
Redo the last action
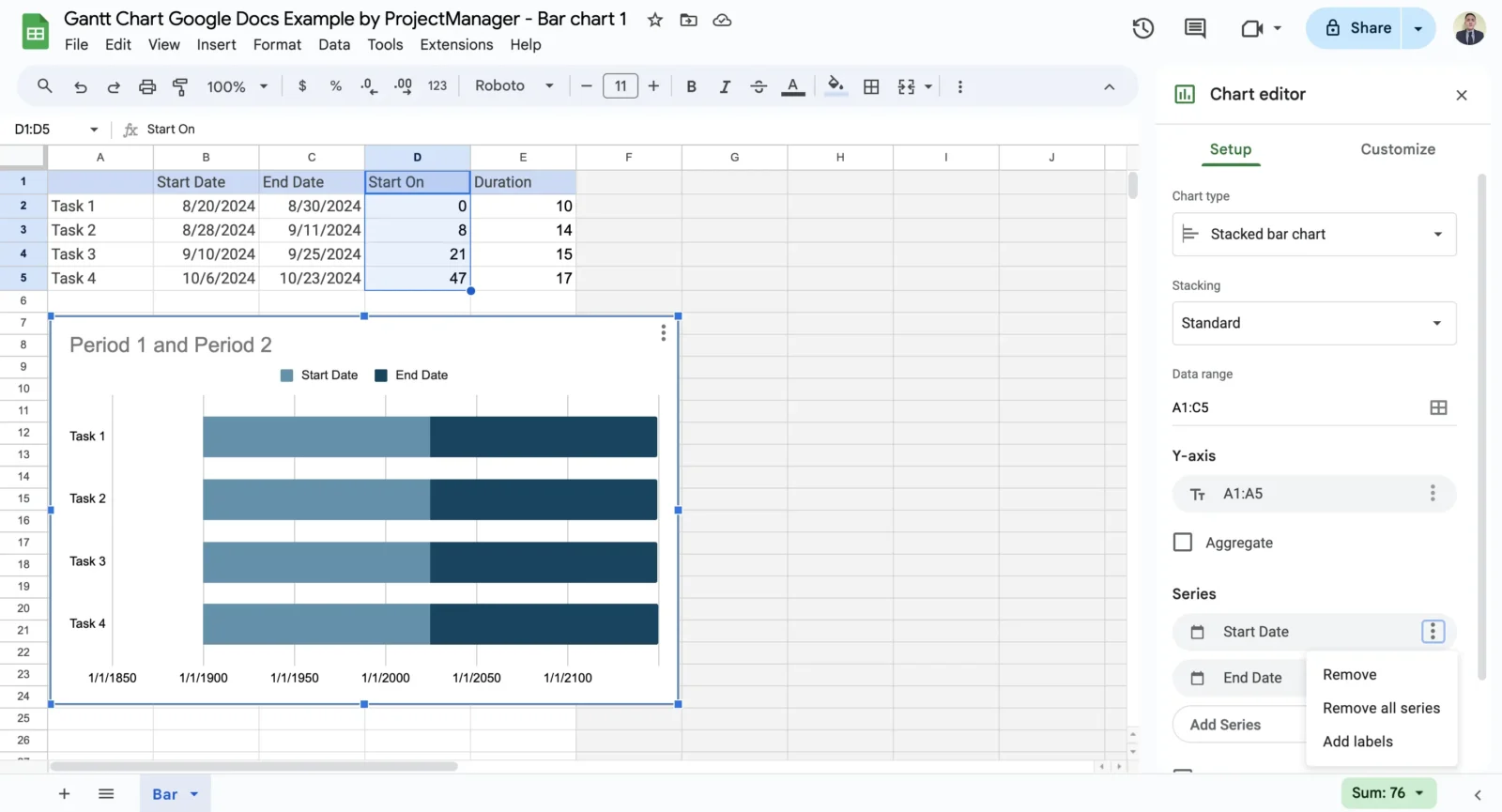[114, 86]
